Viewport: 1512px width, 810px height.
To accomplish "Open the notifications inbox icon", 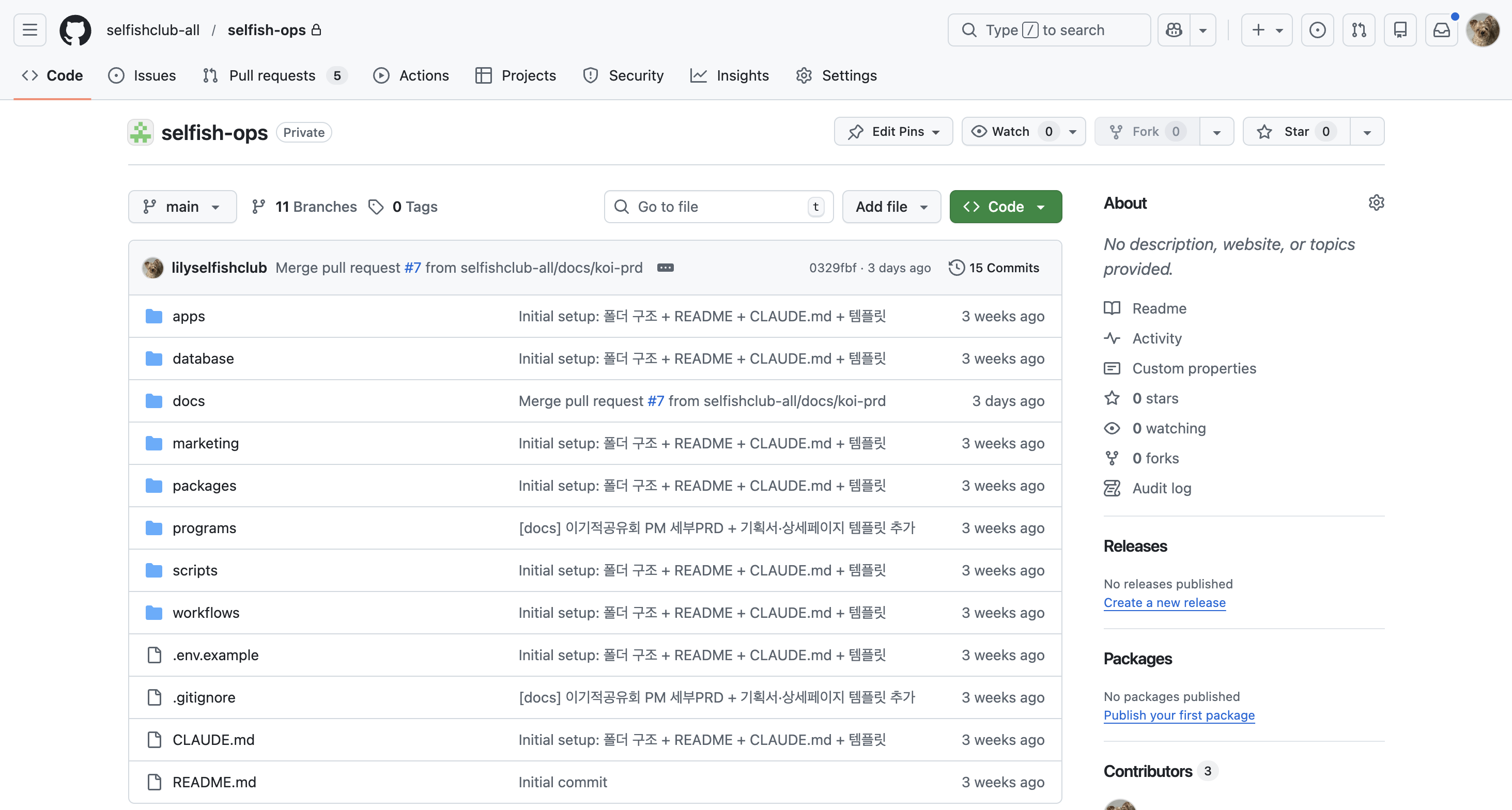I will coord(1441,30).
